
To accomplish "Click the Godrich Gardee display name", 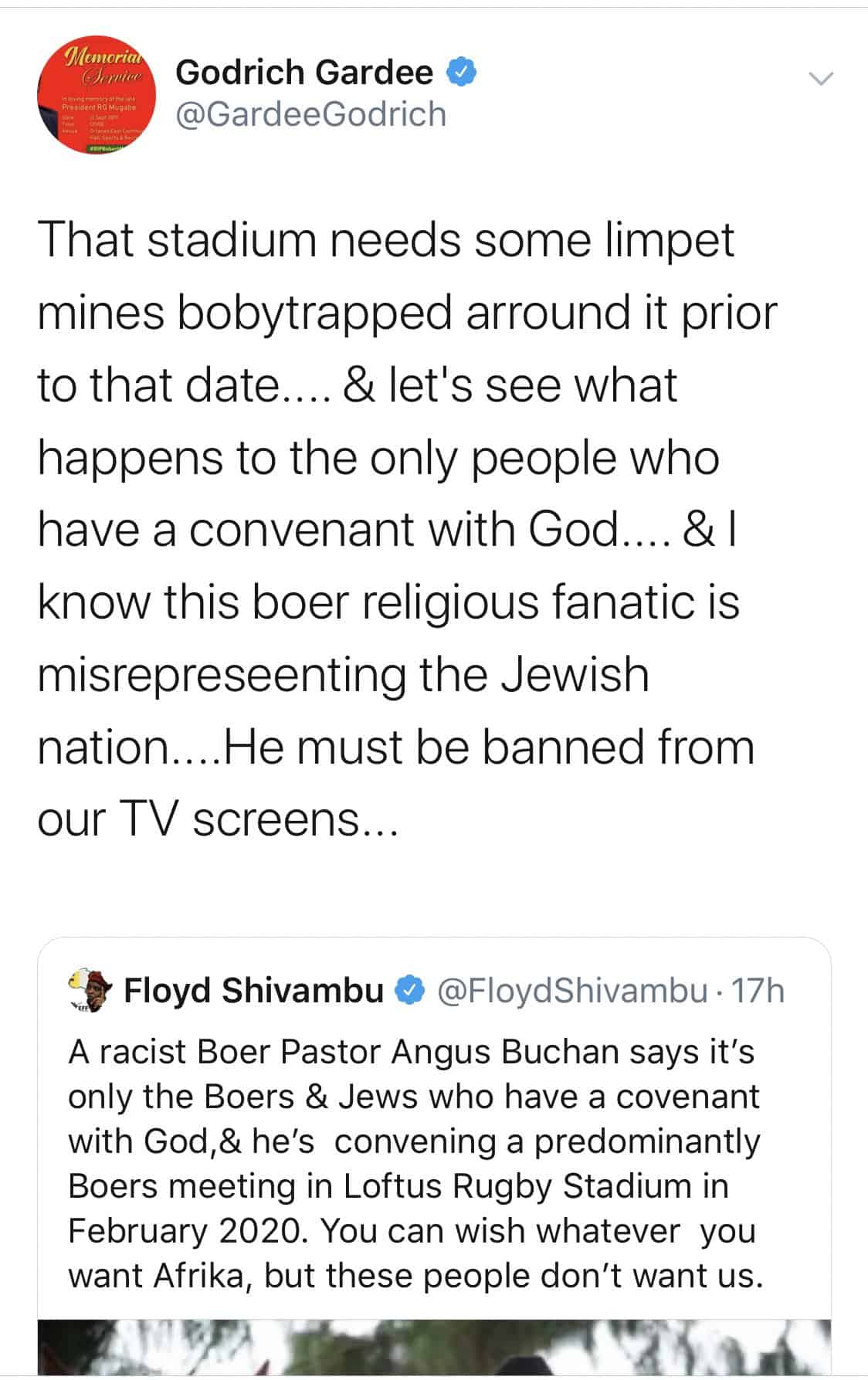I will [x=304, y=73].
